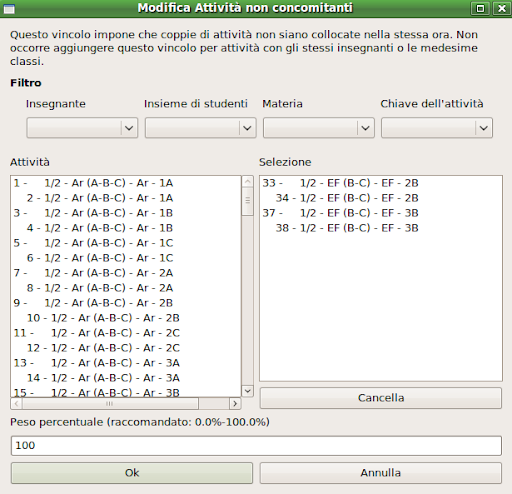Click the Annulla button

[x=381, y=473]
